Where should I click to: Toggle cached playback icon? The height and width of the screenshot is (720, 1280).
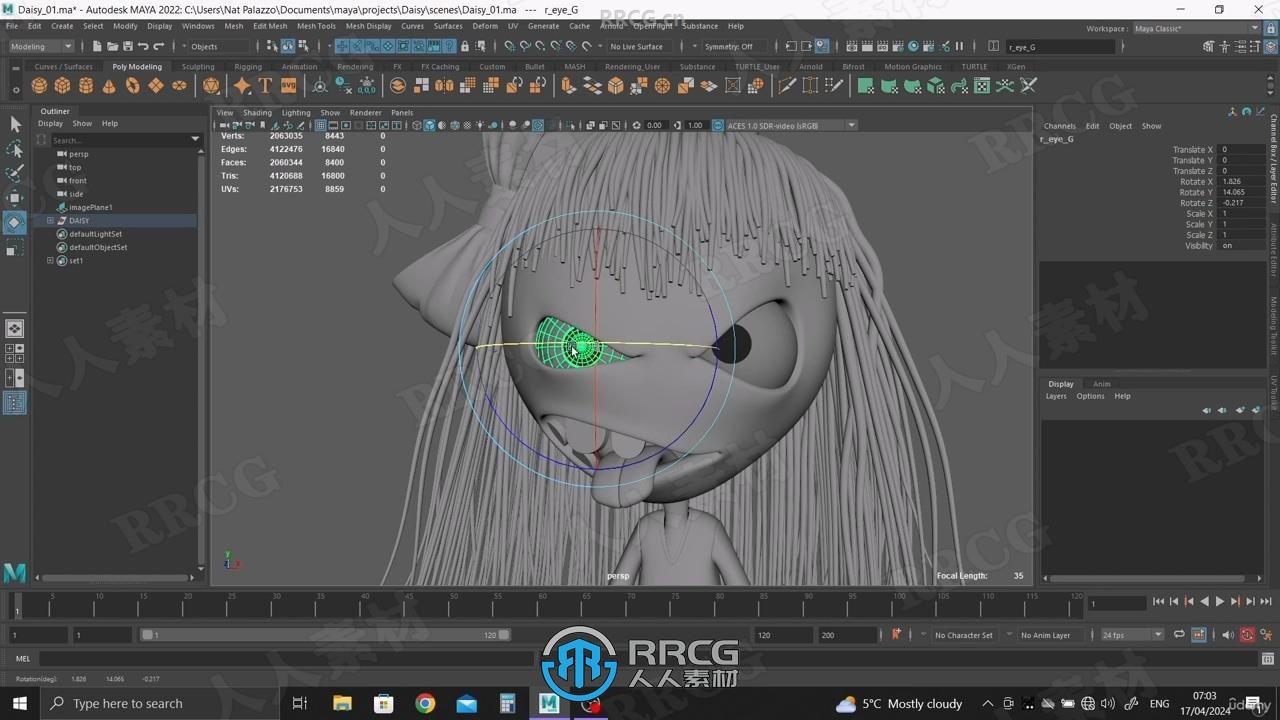click(x=1198, y=634)
